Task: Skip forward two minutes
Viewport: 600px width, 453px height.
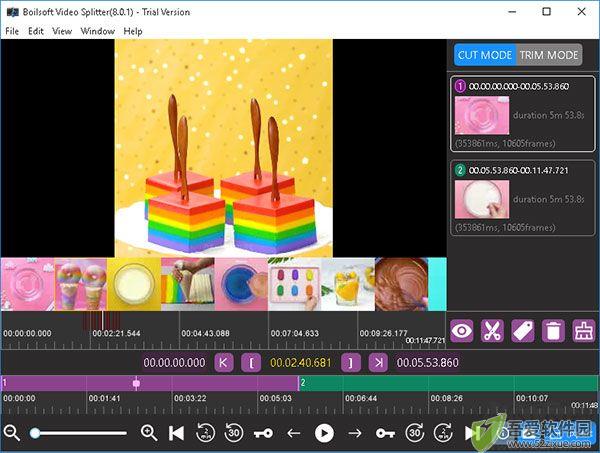Action: tap(443, 433)
